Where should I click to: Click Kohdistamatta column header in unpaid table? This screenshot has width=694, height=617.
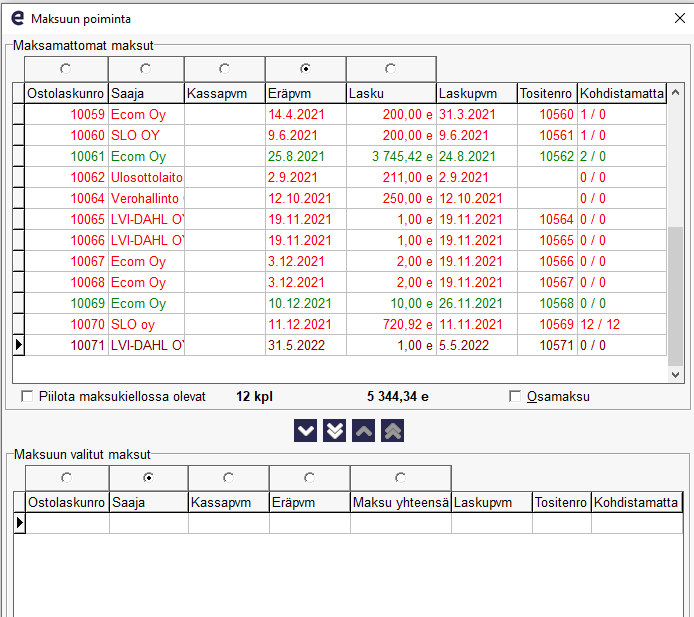click(622, 93)
